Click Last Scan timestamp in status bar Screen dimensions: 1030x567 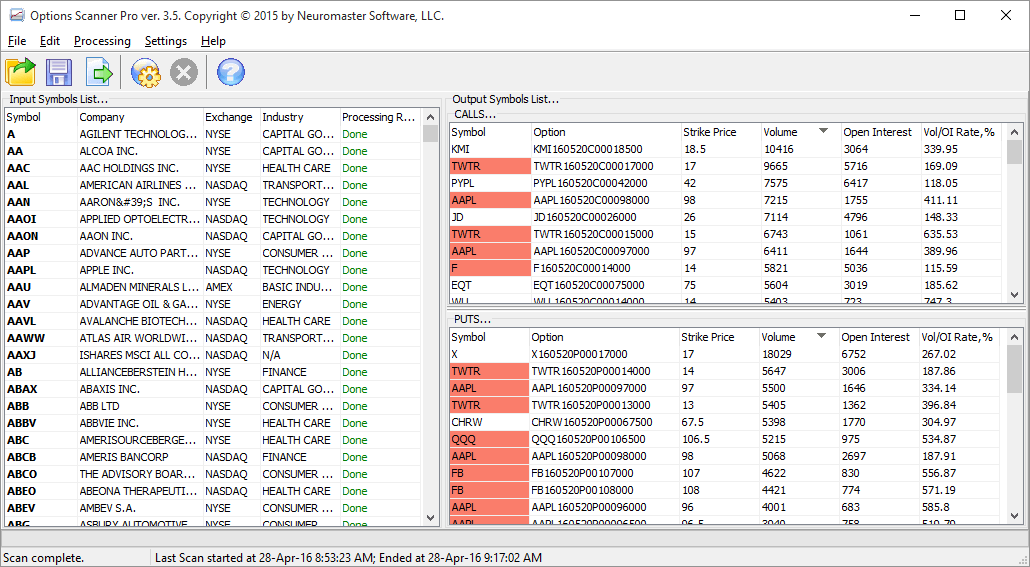click(348, 558)
